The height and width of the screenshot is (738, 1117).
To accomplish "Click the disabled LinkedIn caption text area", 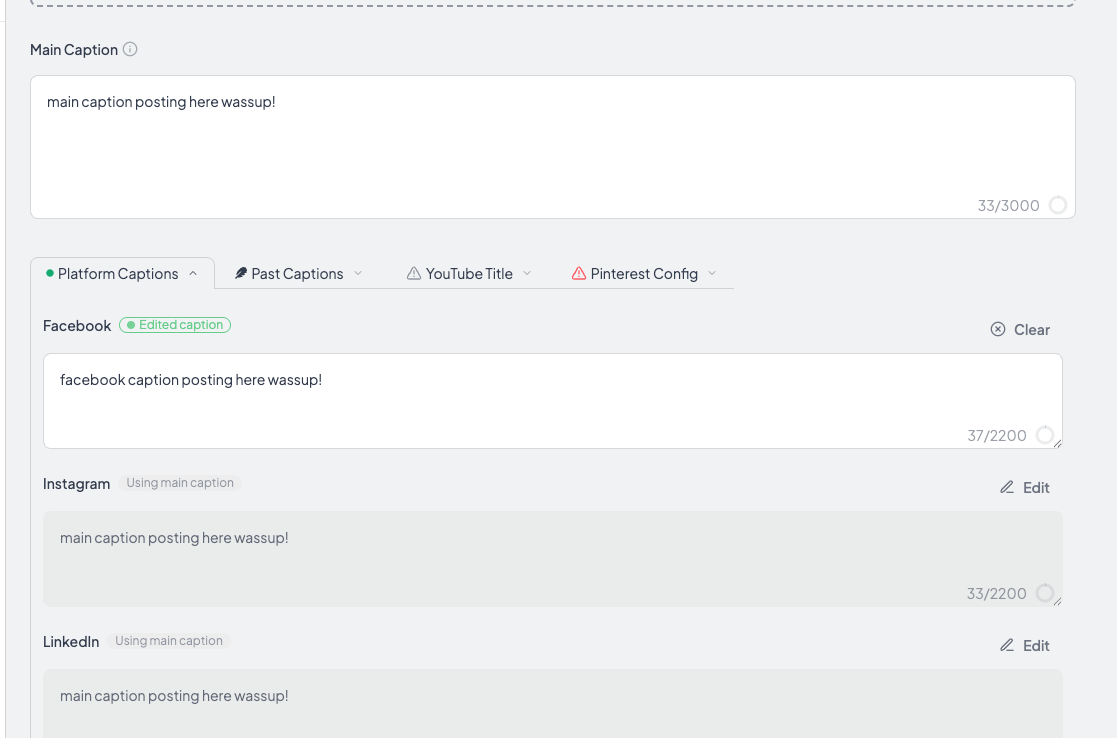I will [553, 704].
